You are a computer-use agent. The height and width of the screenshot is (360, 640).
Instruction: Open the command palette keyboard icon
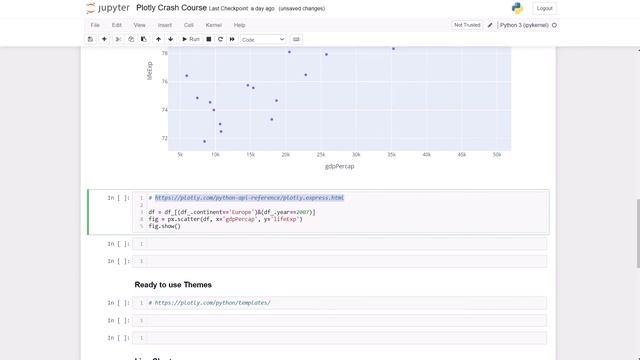(296, 39)
